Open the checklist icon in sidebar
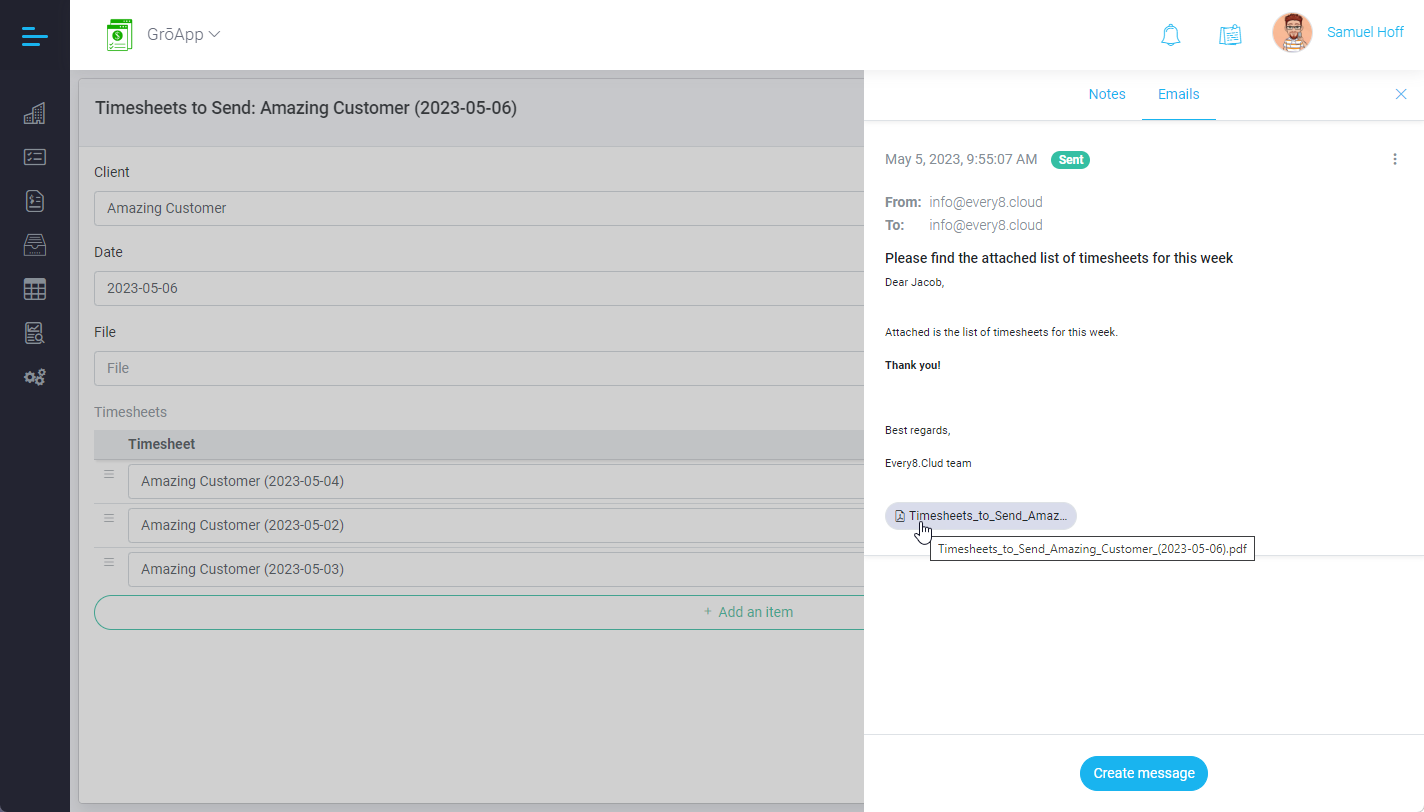 (x=34, y=157)
